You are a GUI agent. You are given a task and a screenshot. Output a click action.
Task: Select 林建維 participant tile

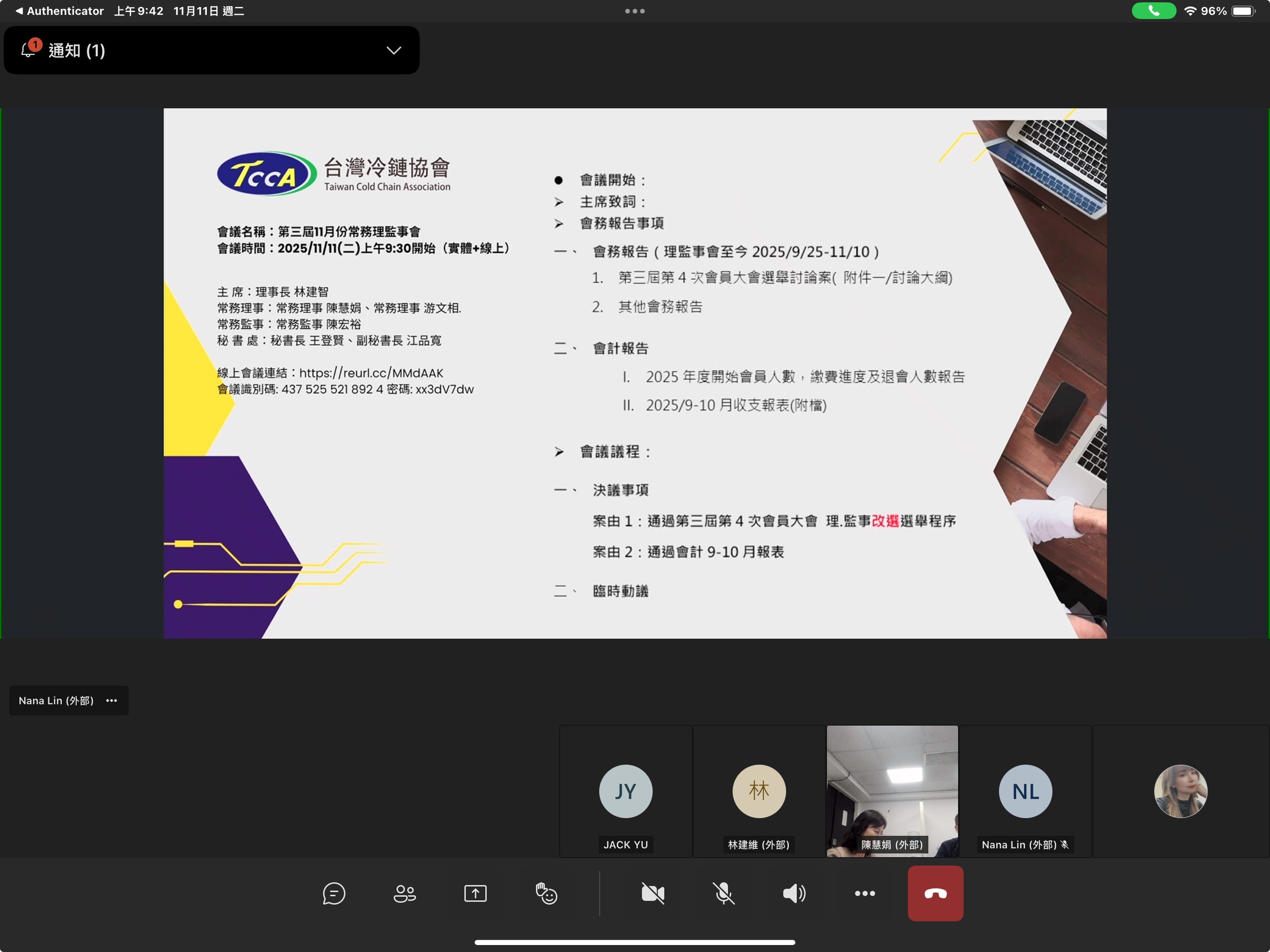[x=759, y=791]
